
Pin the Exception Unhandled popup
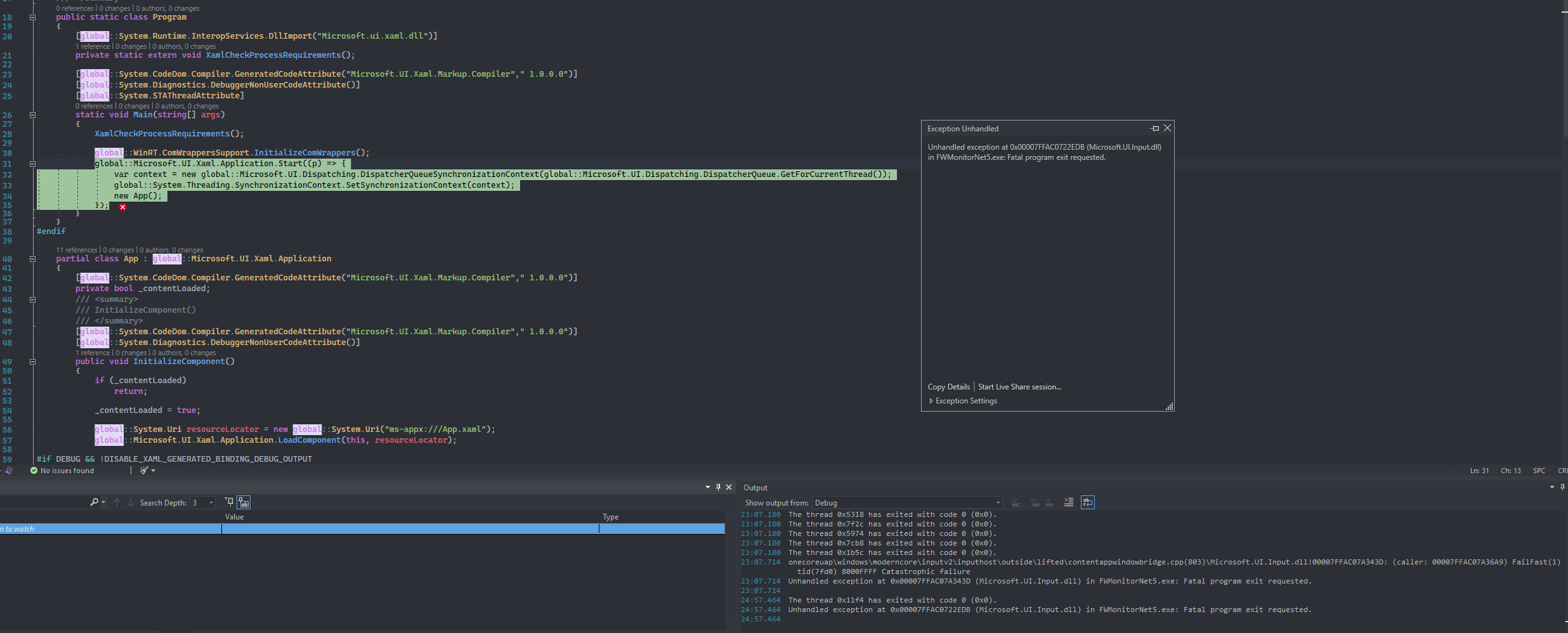(1155, 128)
